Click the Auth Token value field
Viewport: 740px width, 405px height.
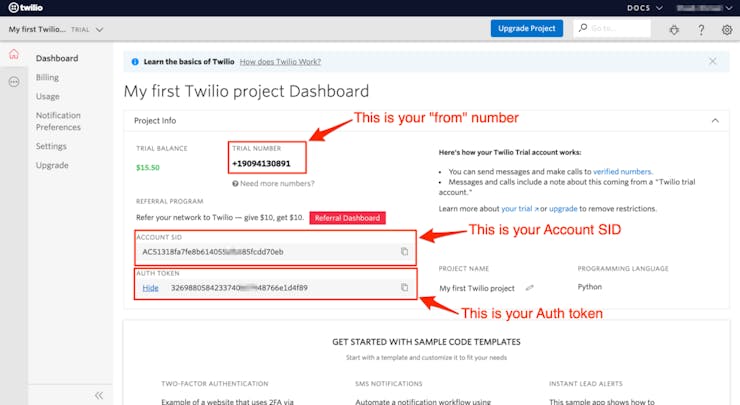tap(275, 287)
